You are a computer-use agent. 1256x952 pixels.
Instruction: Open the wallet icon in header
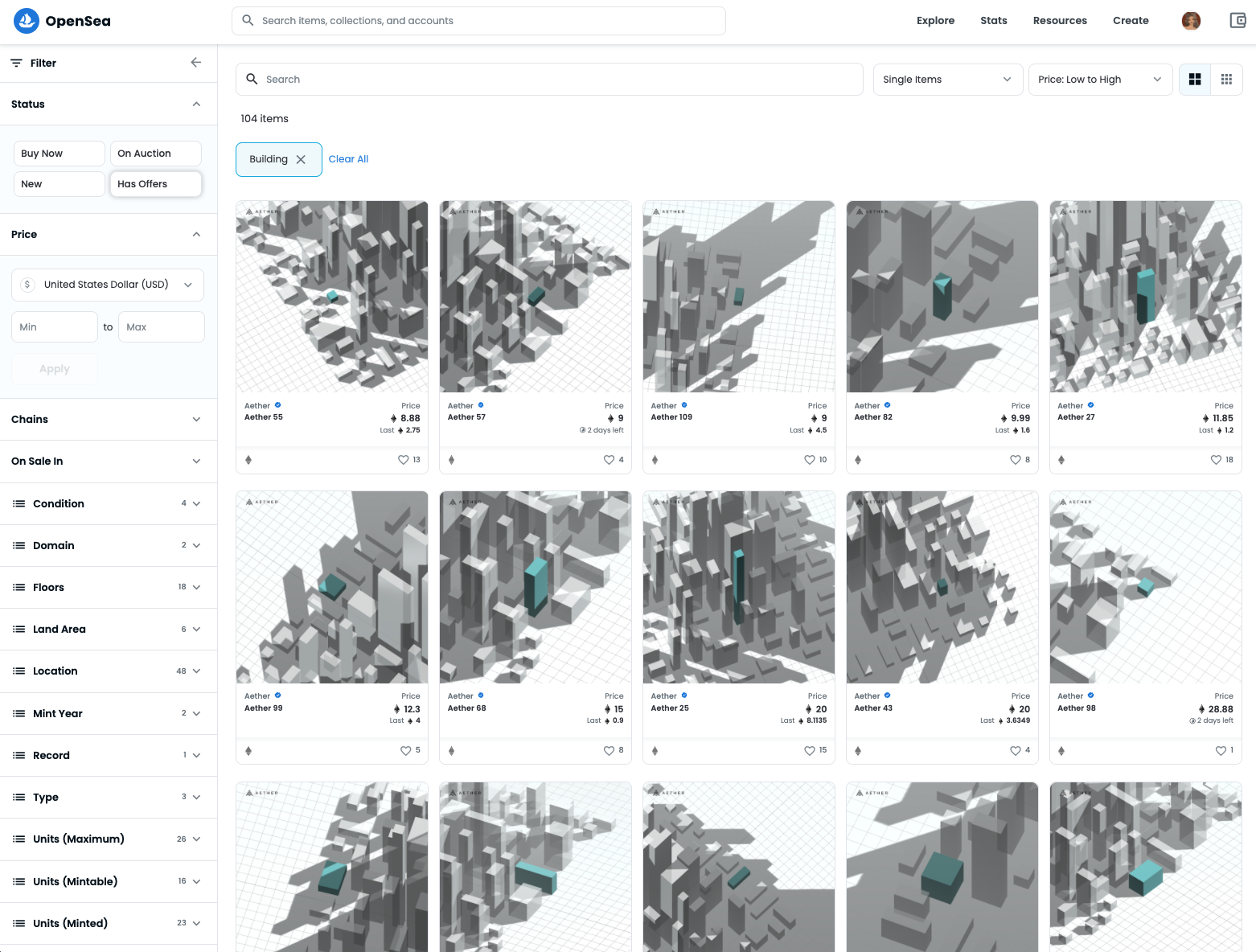1238,21
